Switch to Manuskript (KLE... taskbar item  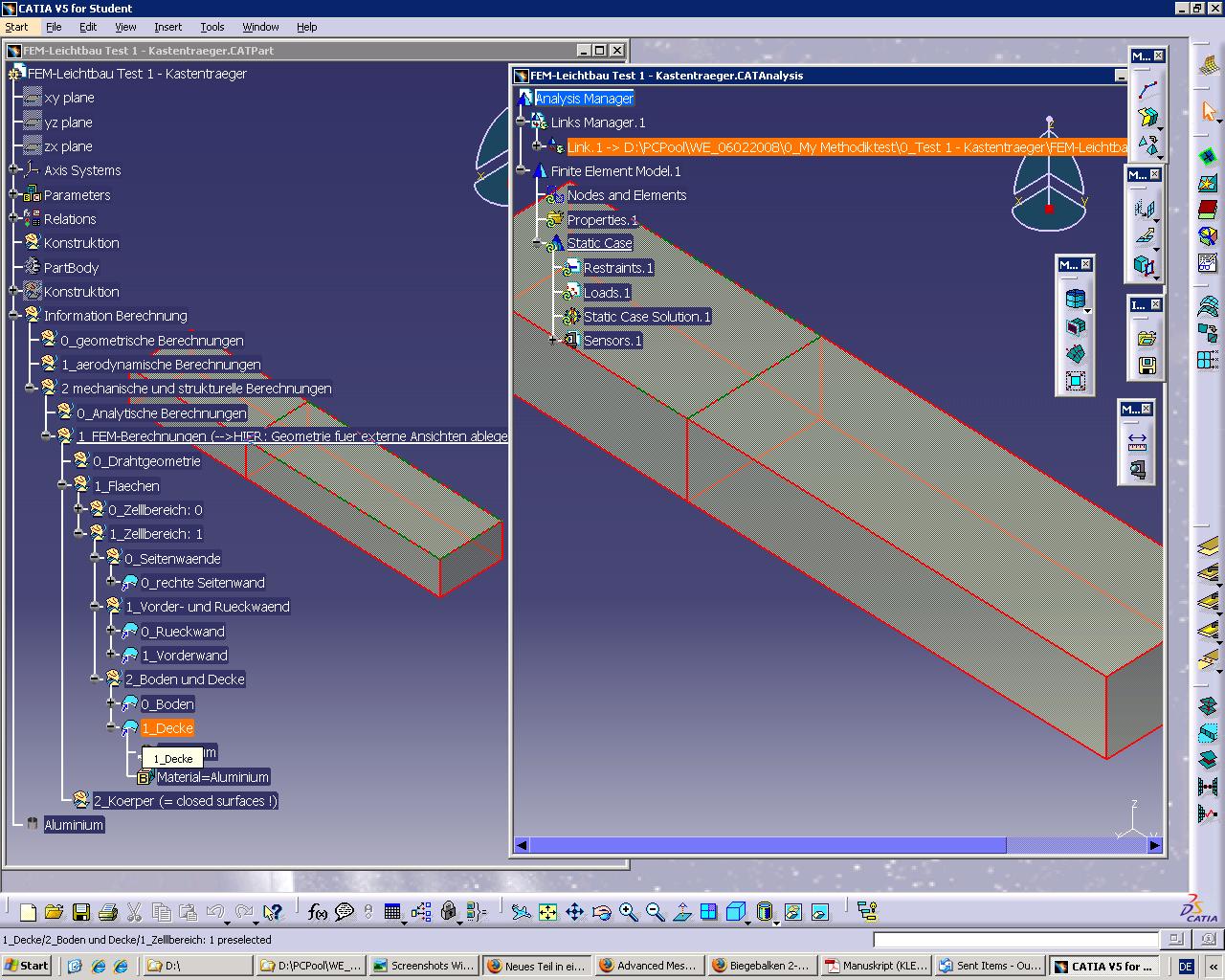point(875,966)
